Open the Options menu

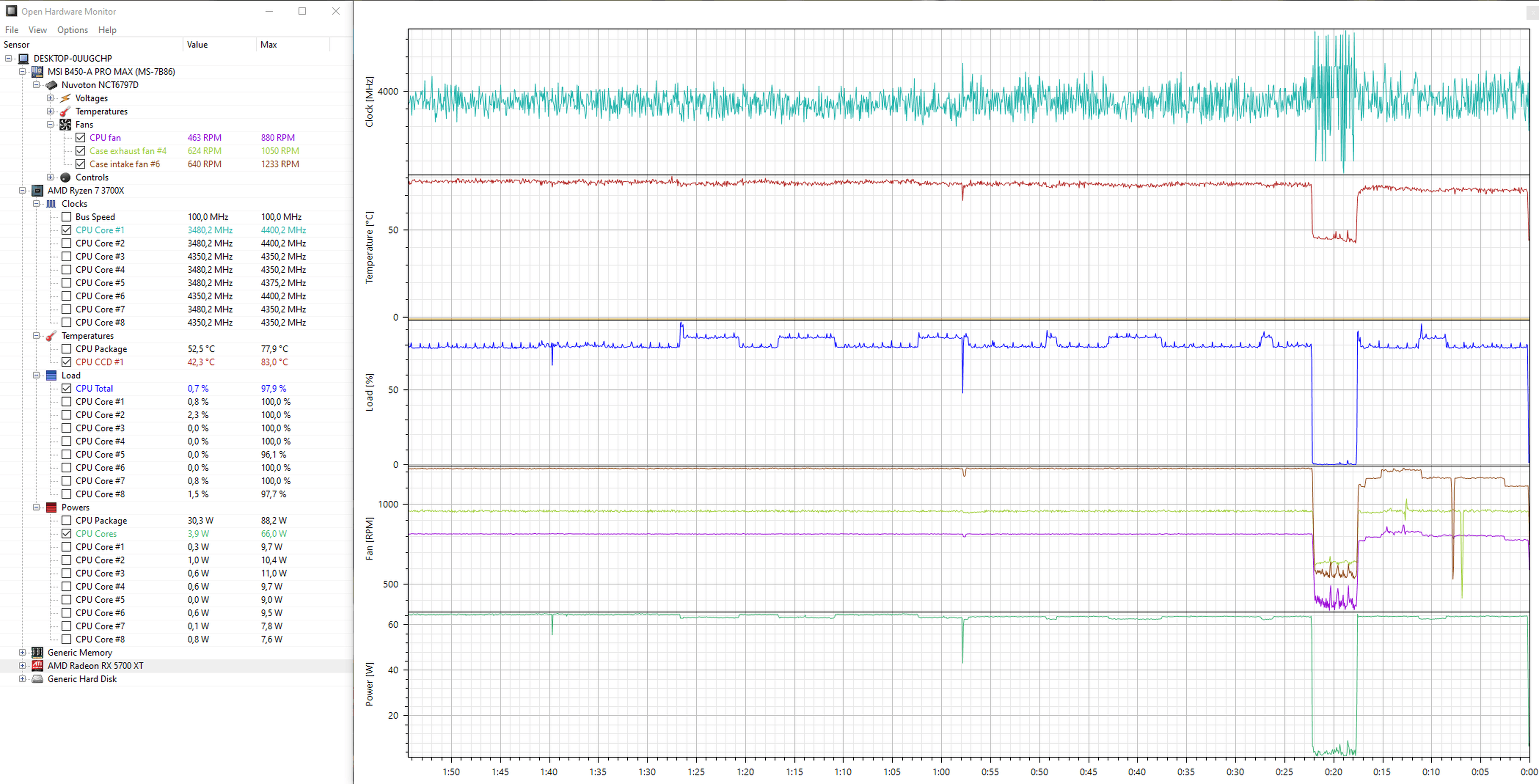[72, 30]
